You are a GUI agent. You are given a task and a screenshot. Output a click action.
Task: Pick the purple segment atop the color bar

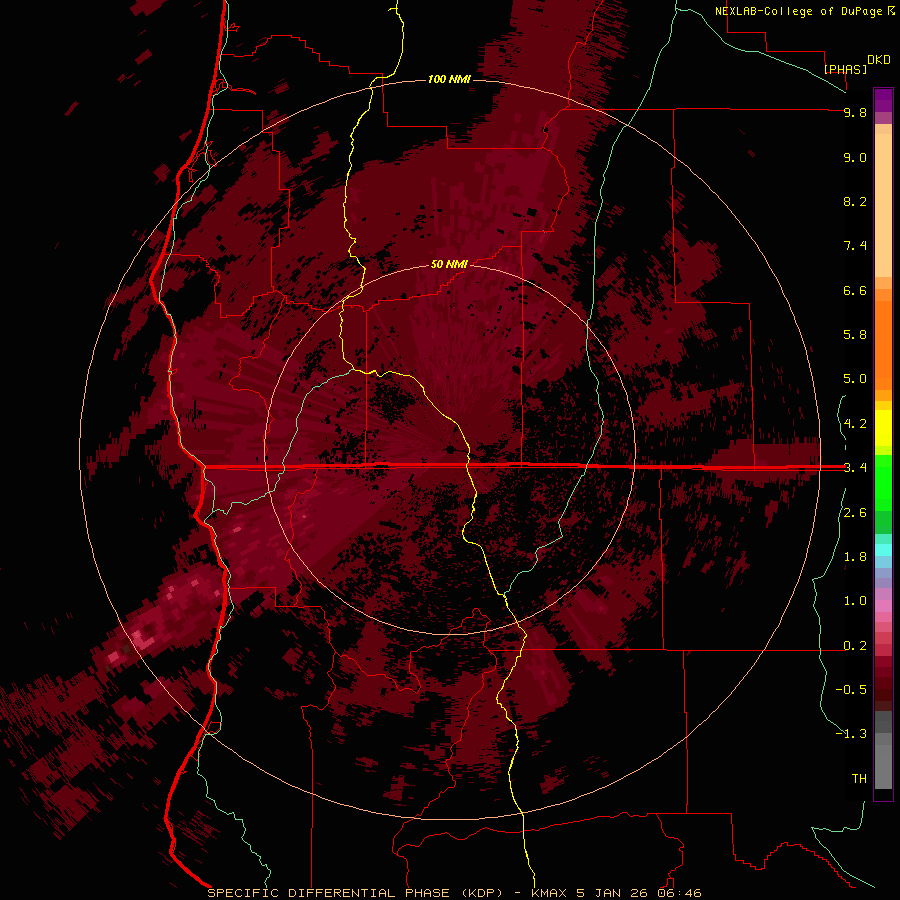click(883, 100)
